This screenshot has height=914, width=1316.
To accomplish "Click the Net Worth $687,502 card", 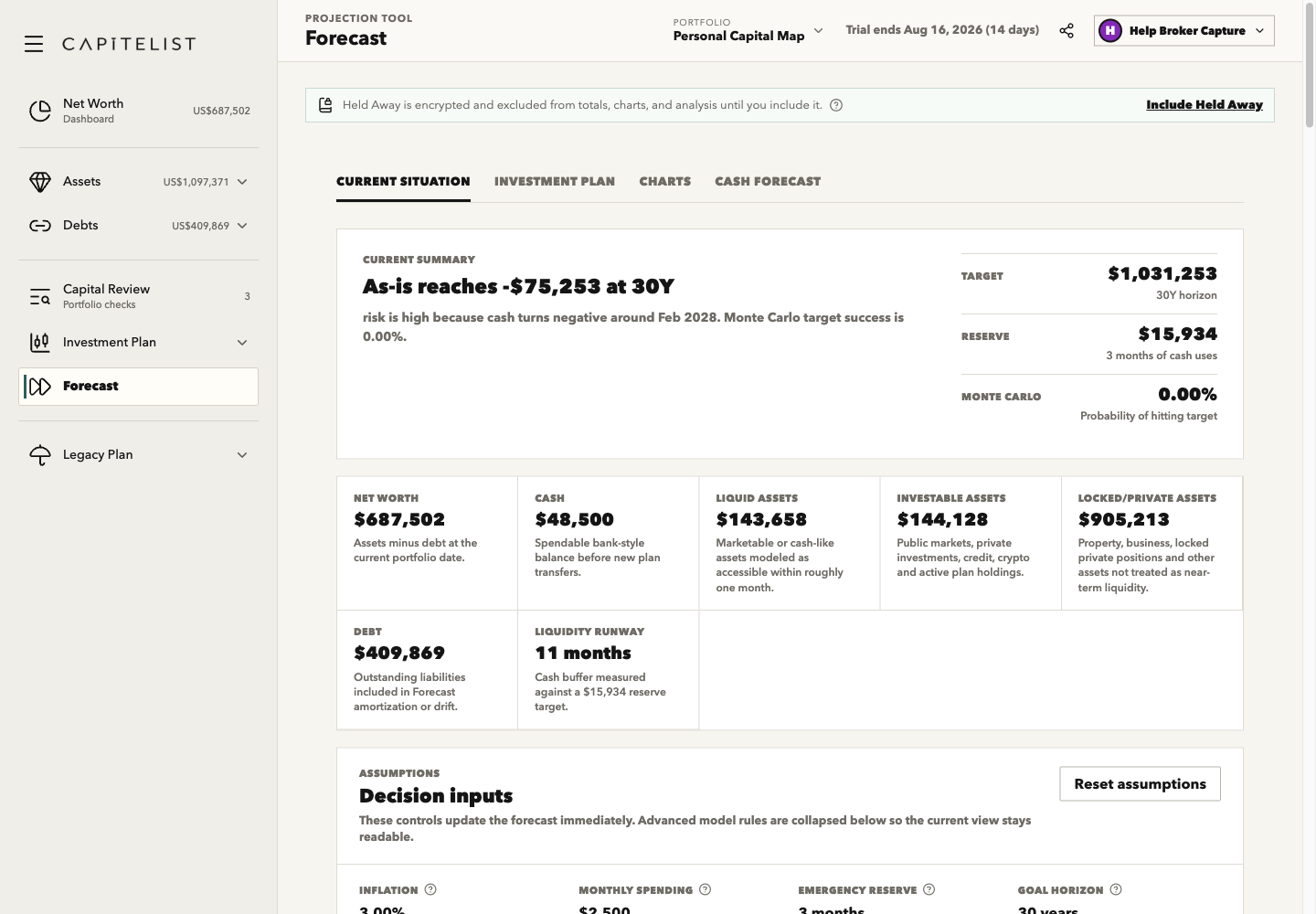I will [x=427, y=543].
